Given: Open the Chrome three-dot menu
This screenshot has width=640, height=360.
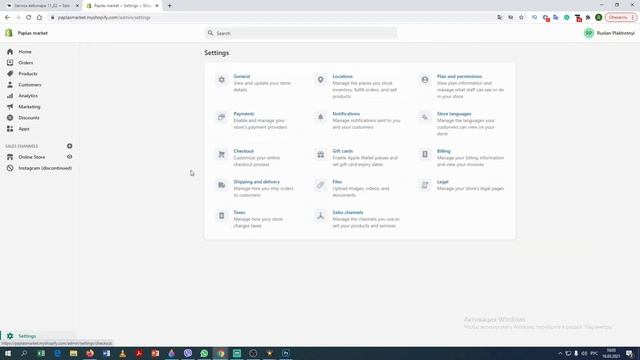Looking at the screenshot, I should point(633,18).
